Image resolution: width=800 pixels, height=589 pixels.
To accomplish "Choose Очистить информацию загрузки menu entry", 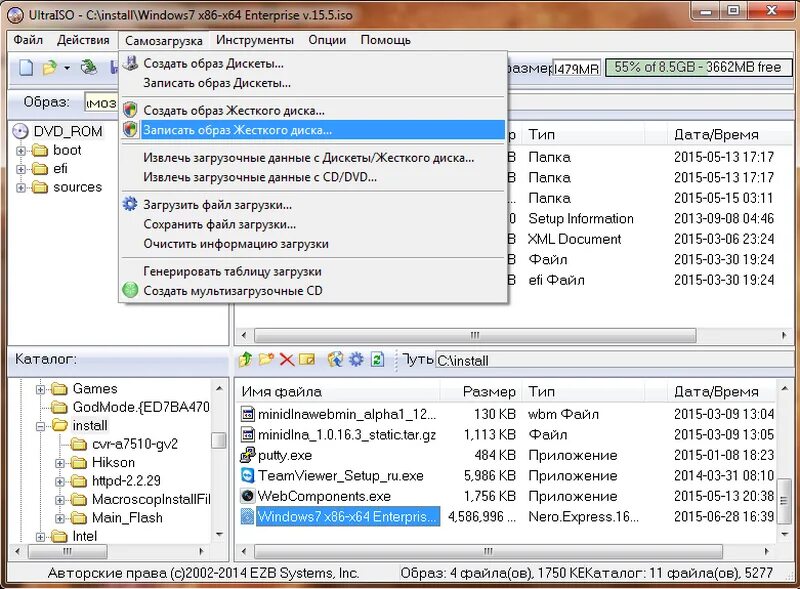I will click(313, 243).
